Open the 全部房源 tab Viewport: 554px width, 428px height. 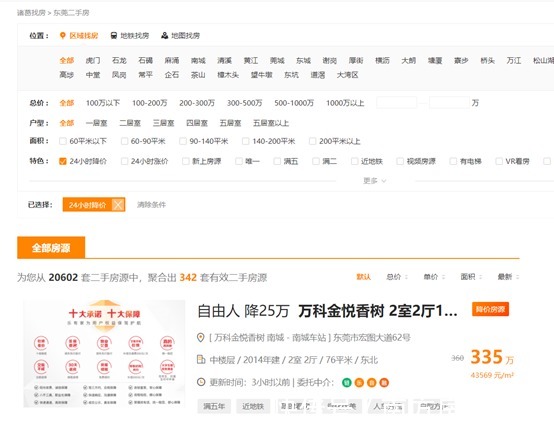coord(51,248)
